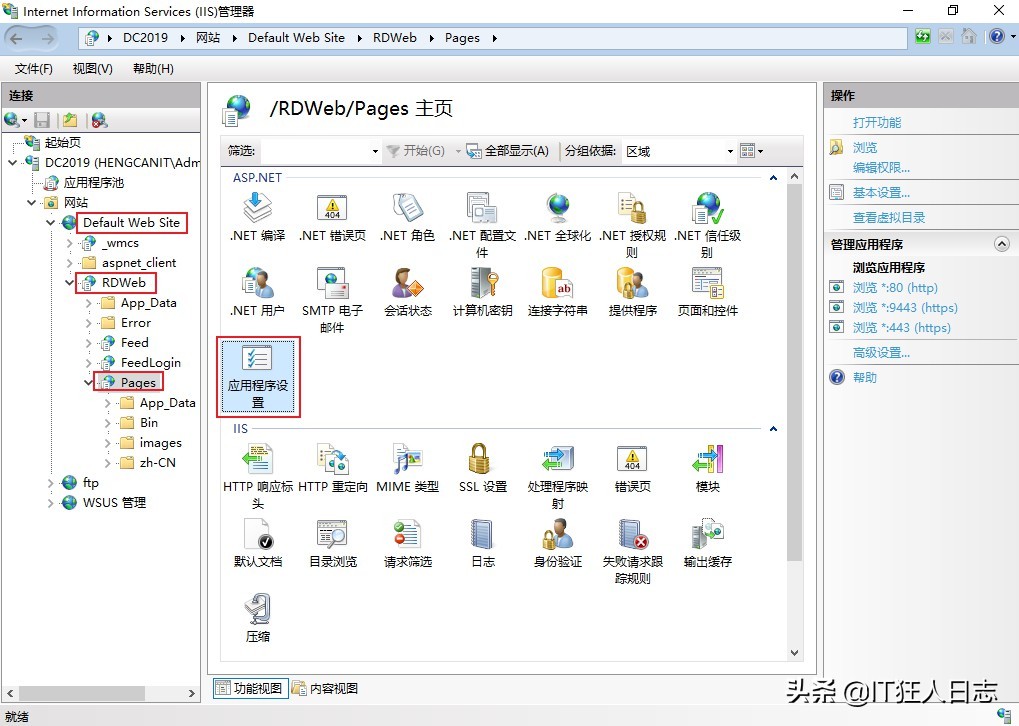Open the SMTP 电子邮件 feature icon
The image size is (1019, 726).
pyautogui.click(x=332, y=300)
